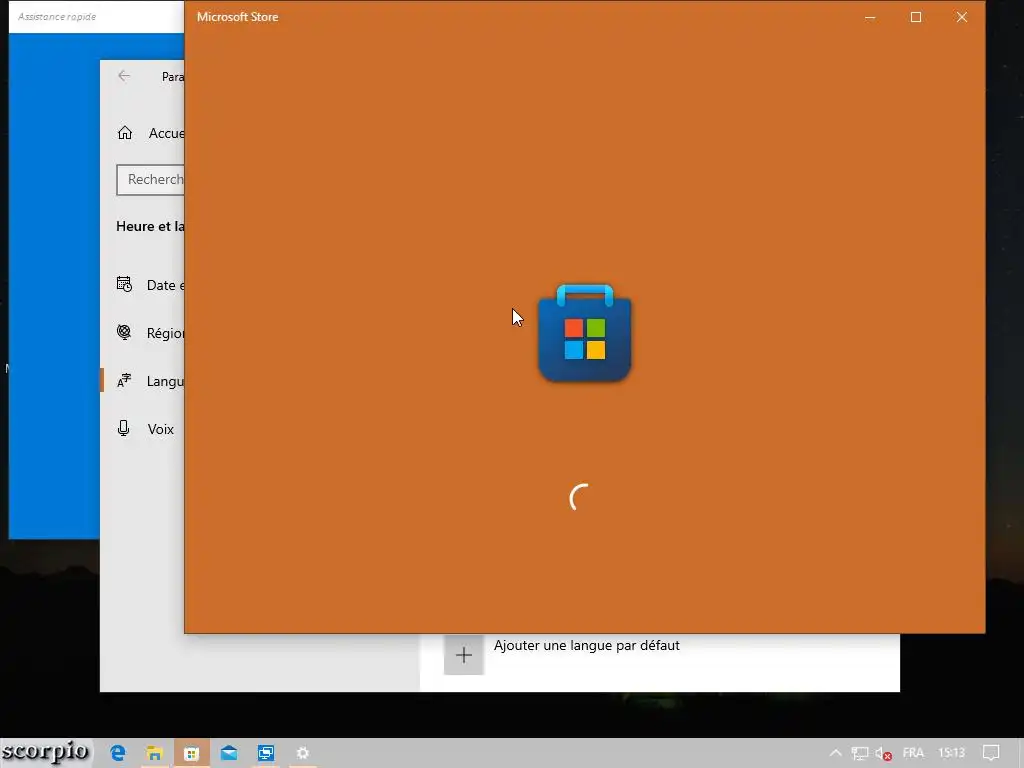Close the Microsoft Store window
Viewport: 1024px width, 768px height.
[x=961, y=17]
